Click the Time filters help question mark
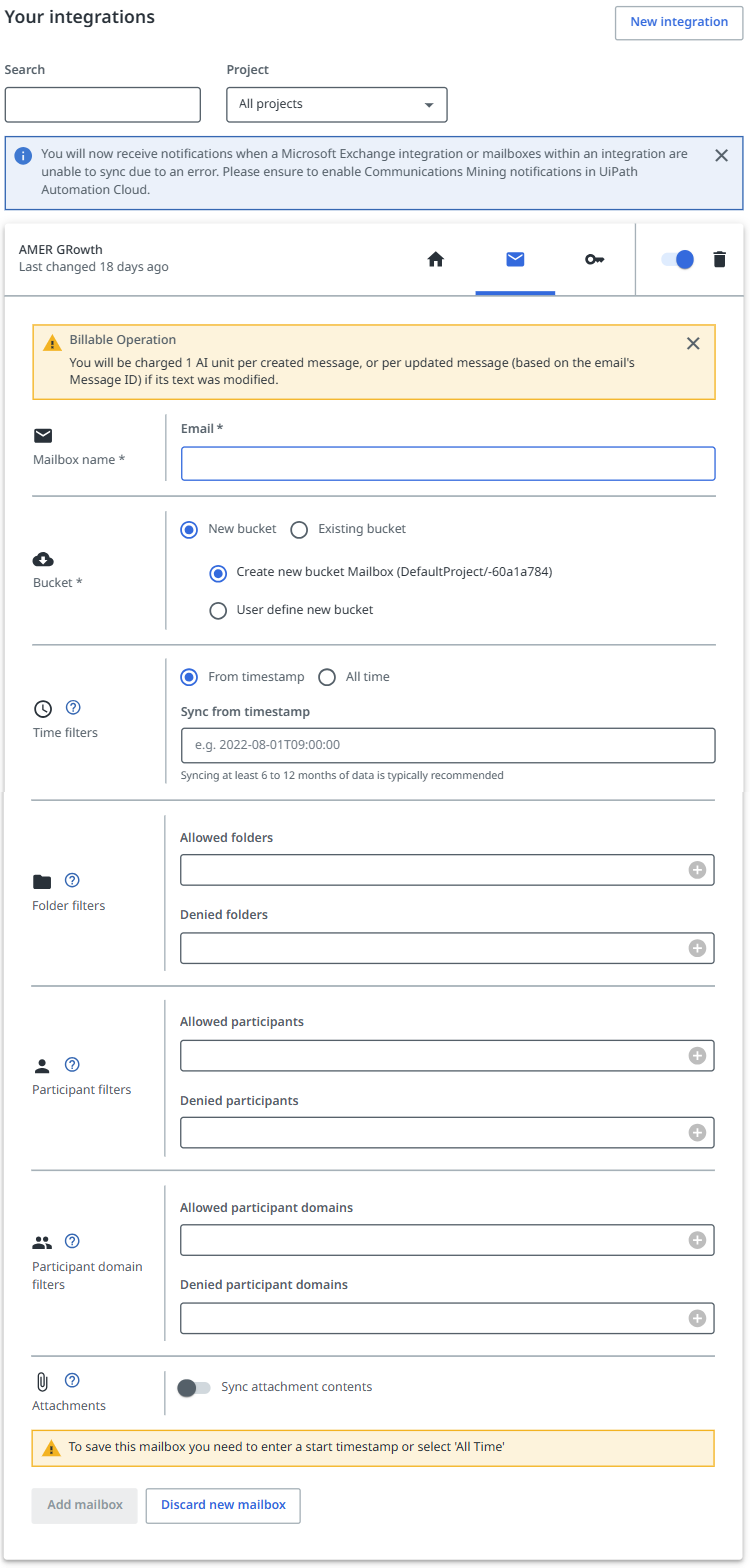 (x=72, y=707)
